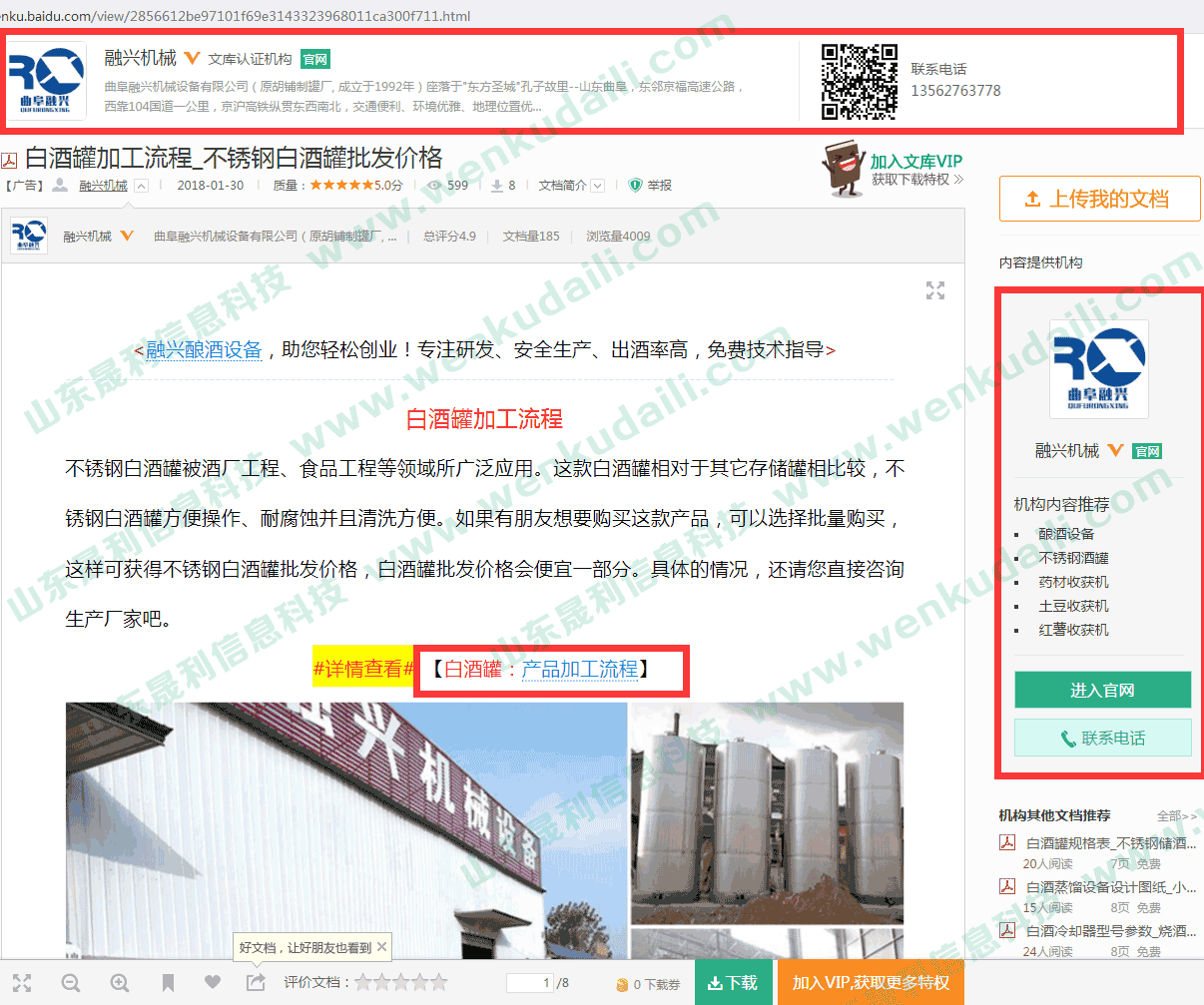This screenshot has height=1005, width=1204.
Task: Click the download count arrow icon
Action: (496, 186)
